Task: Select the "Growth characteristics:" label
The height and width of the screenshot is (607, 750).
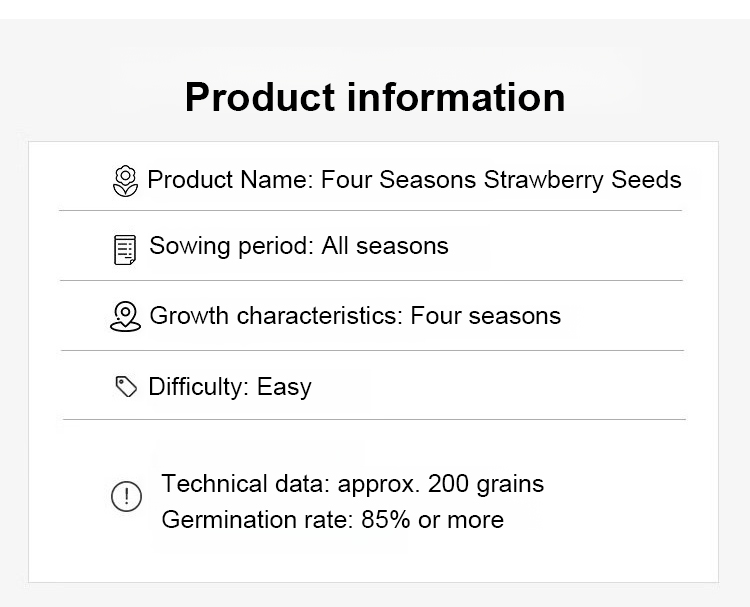Action: (275, 316)
